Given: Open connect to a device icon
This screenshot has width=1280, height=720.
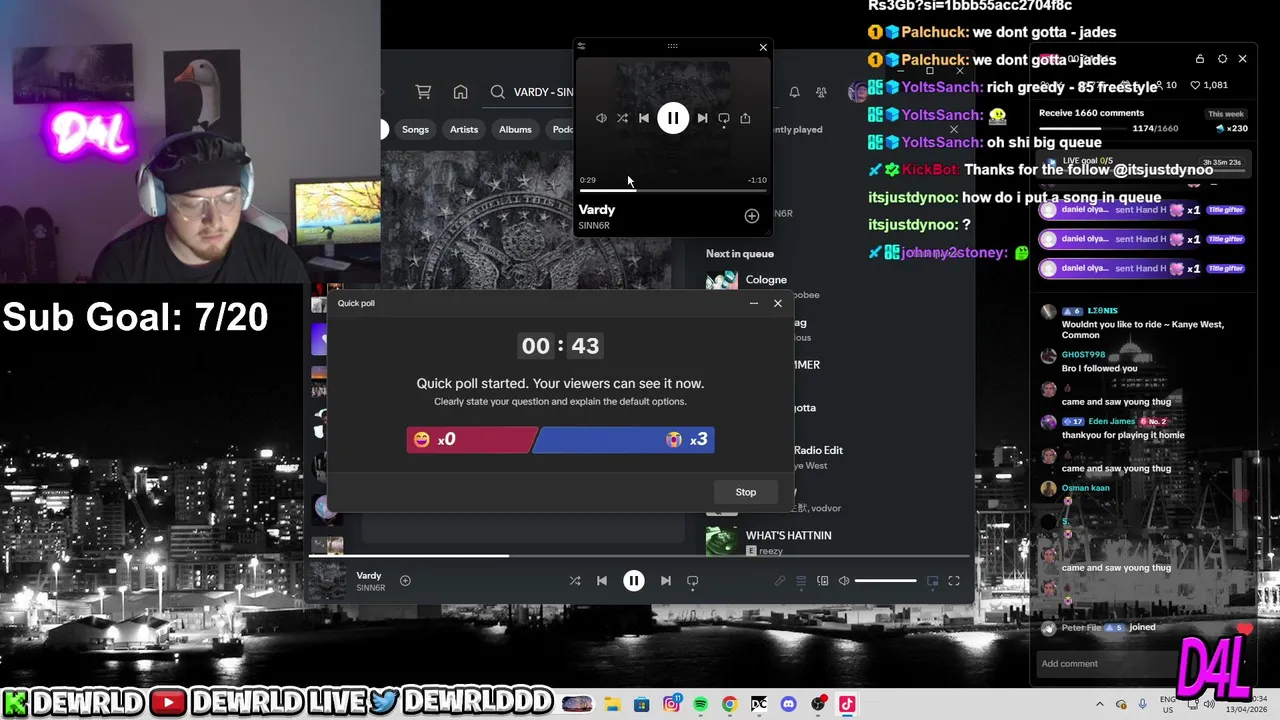Looking at the screenshot, I should pos(823,581).
